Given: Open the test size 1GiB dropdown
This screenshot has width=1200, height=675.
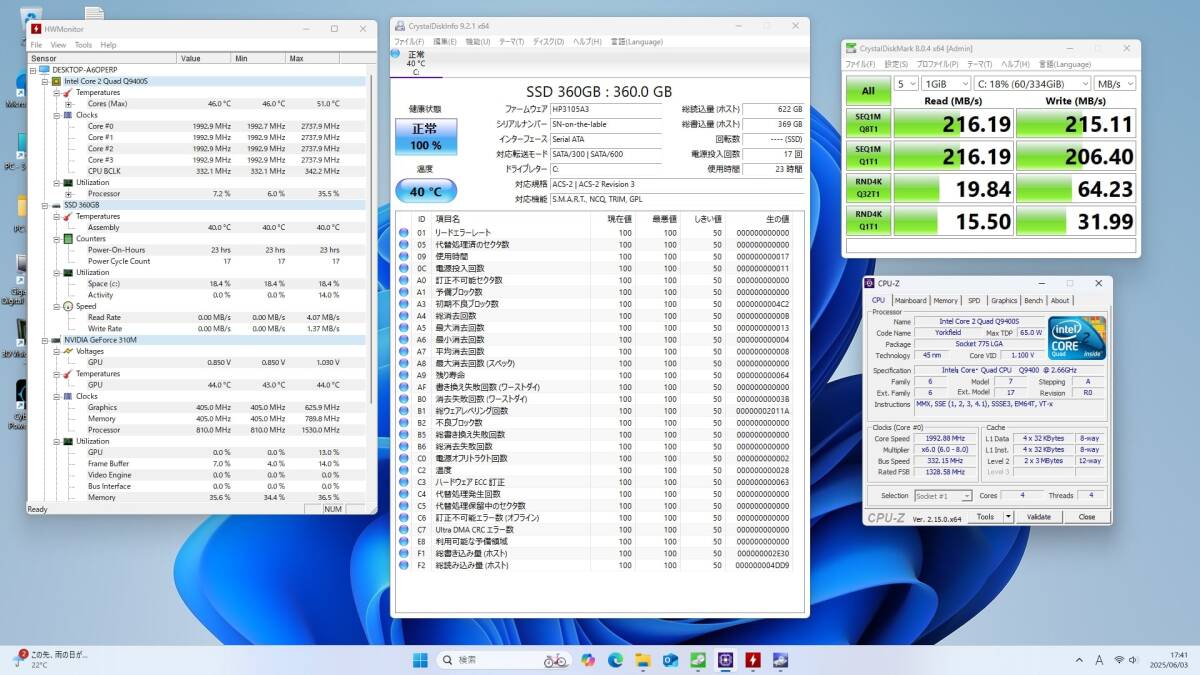Looking at the screenshot, I should tap(945, 84).
